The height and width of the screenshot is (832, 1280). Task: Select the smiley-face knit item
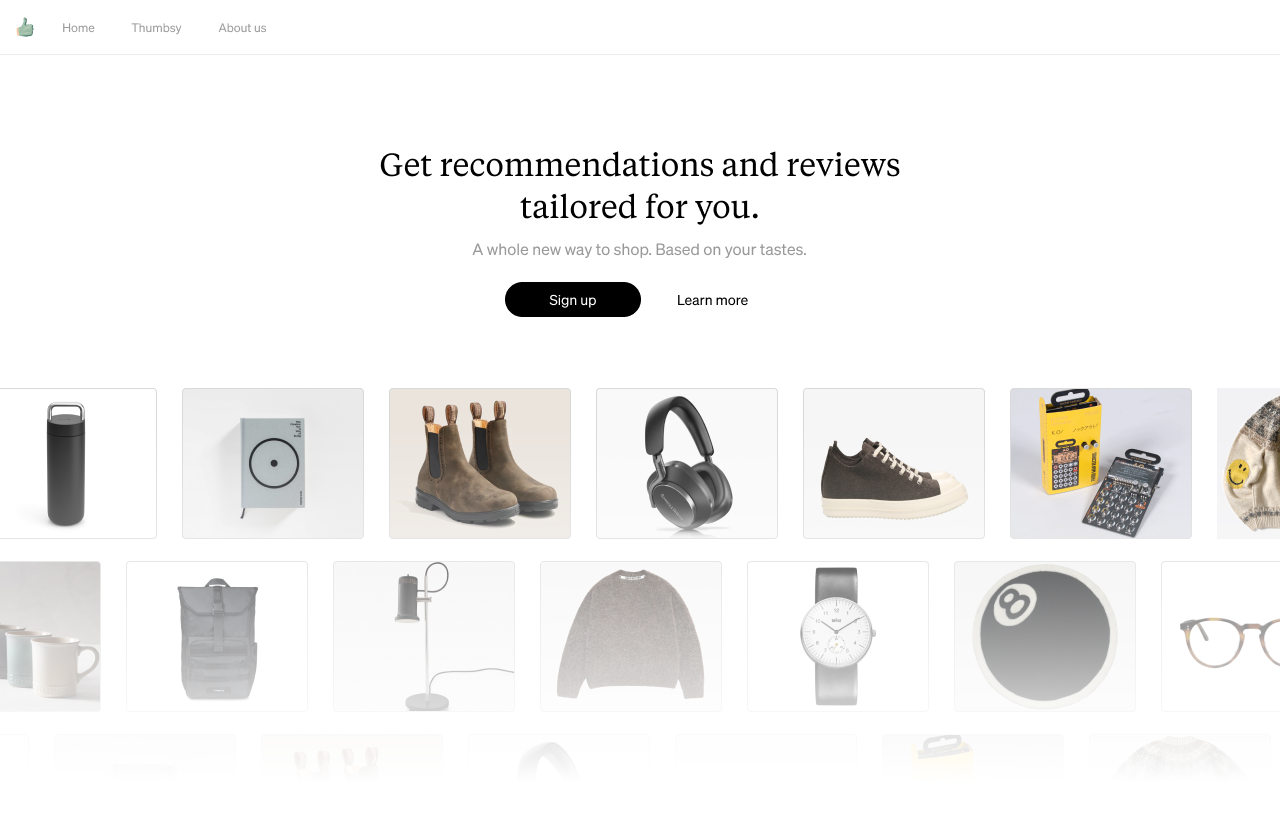click(x=1248, y=464)
